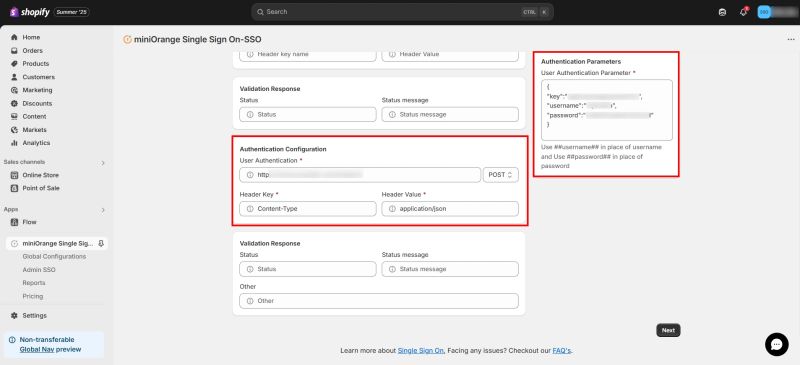Image resolution: width=800 pixels, height=365 pixels.
Task: Click the info icon in User Authentication field
Action: tap(250, 175)
